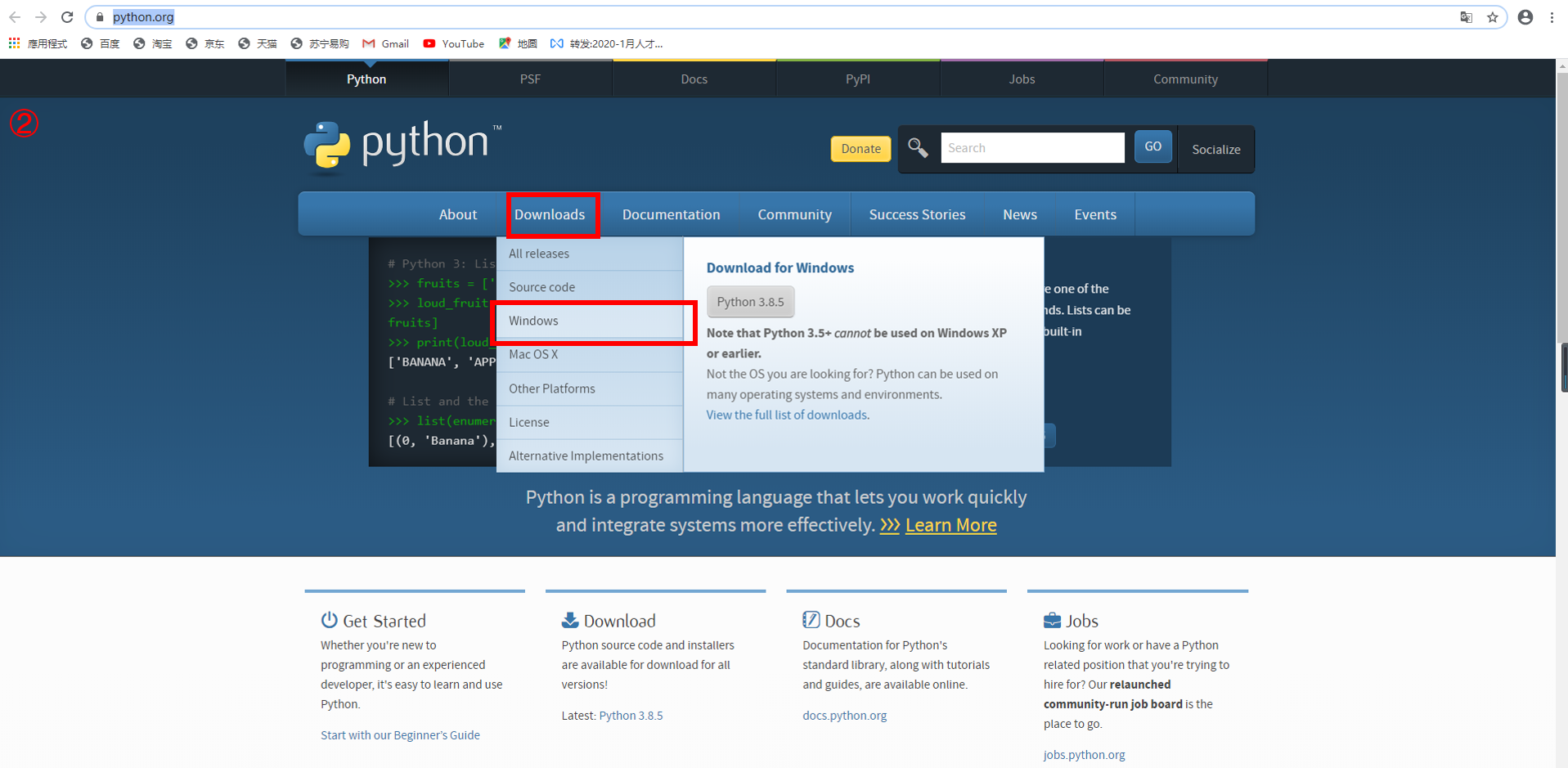The width and height of the screenshot is (1568, 768).
Task: Click the translate page icon
Action: pyautogui.click(x=1467, y=17)
